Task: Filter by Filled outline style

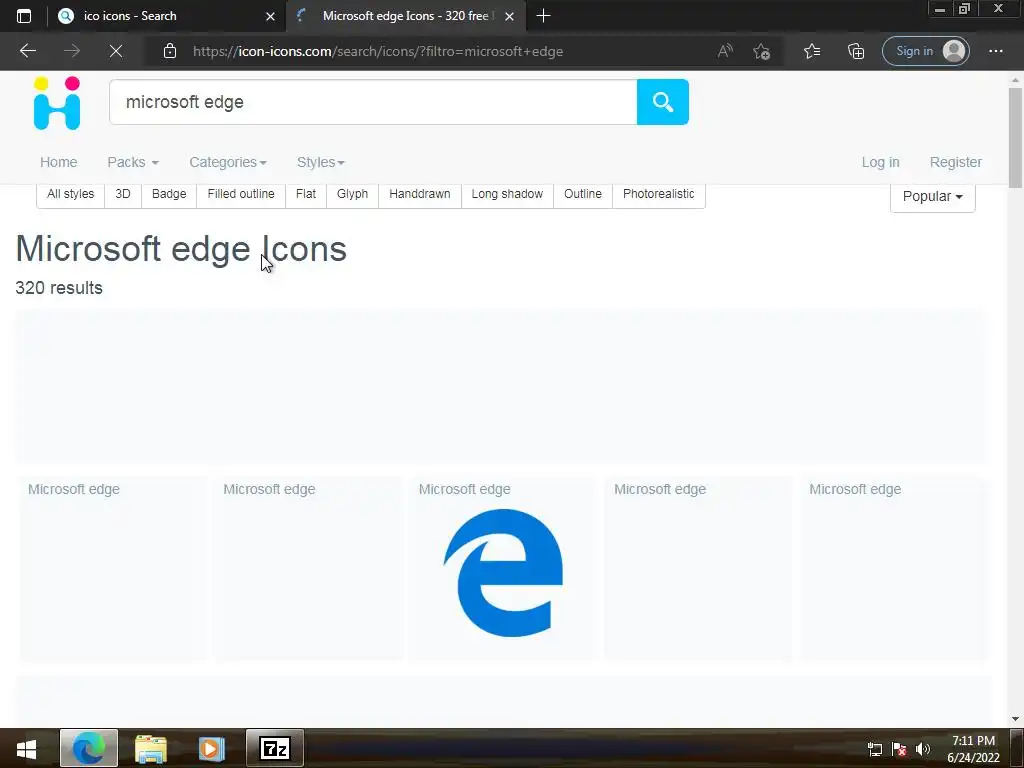Action: pos(241,194)
